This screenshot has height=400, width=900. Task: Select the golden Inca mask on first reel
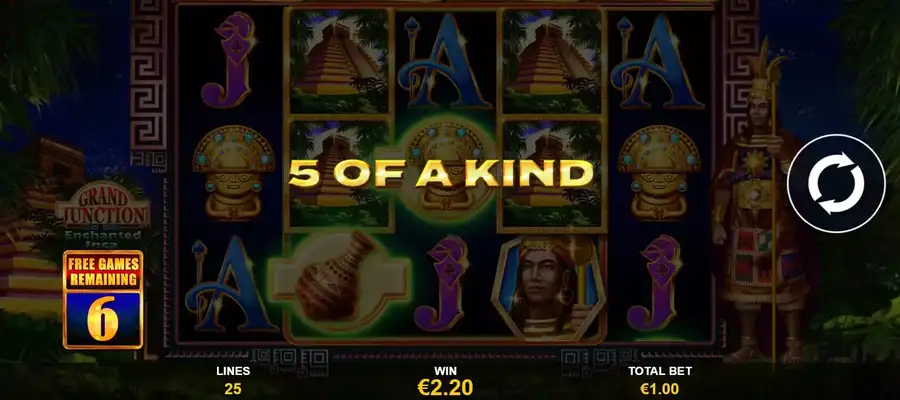[233, 173]
